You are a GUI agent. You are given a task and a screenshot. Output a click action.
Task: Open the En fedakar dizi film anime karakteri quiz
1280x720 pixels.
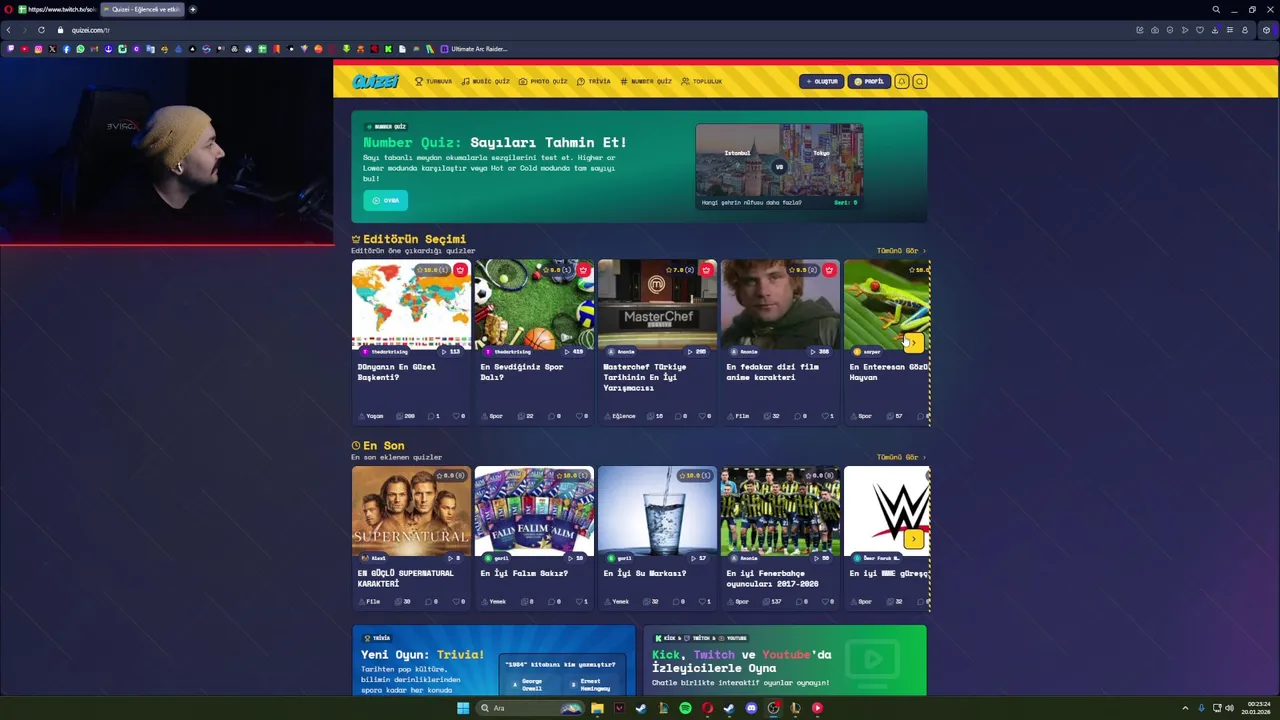(x=772, y=372)
